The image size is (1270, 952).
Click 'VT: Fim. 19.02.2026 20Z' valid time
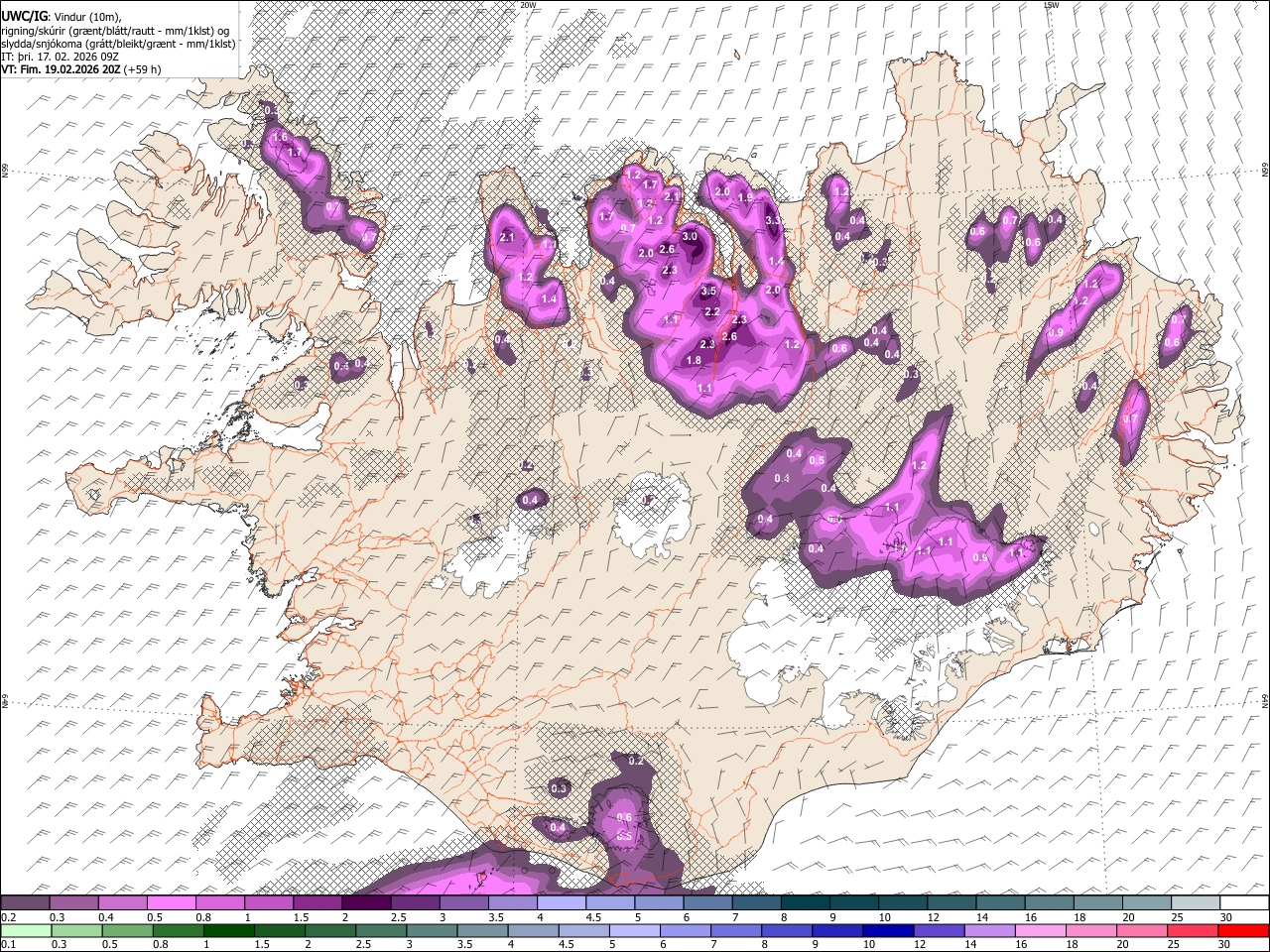[x=63, y=69]
